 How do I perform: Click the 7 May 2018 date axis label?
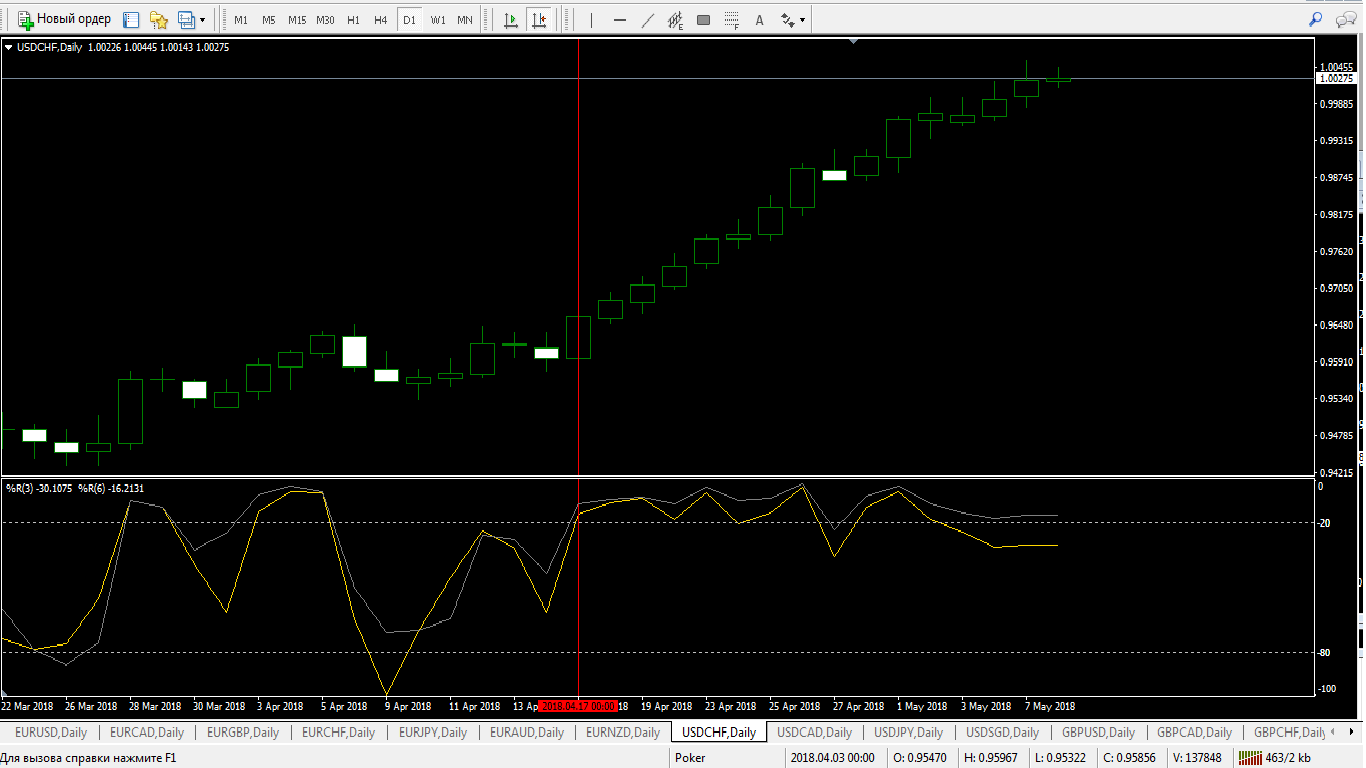1050,706
